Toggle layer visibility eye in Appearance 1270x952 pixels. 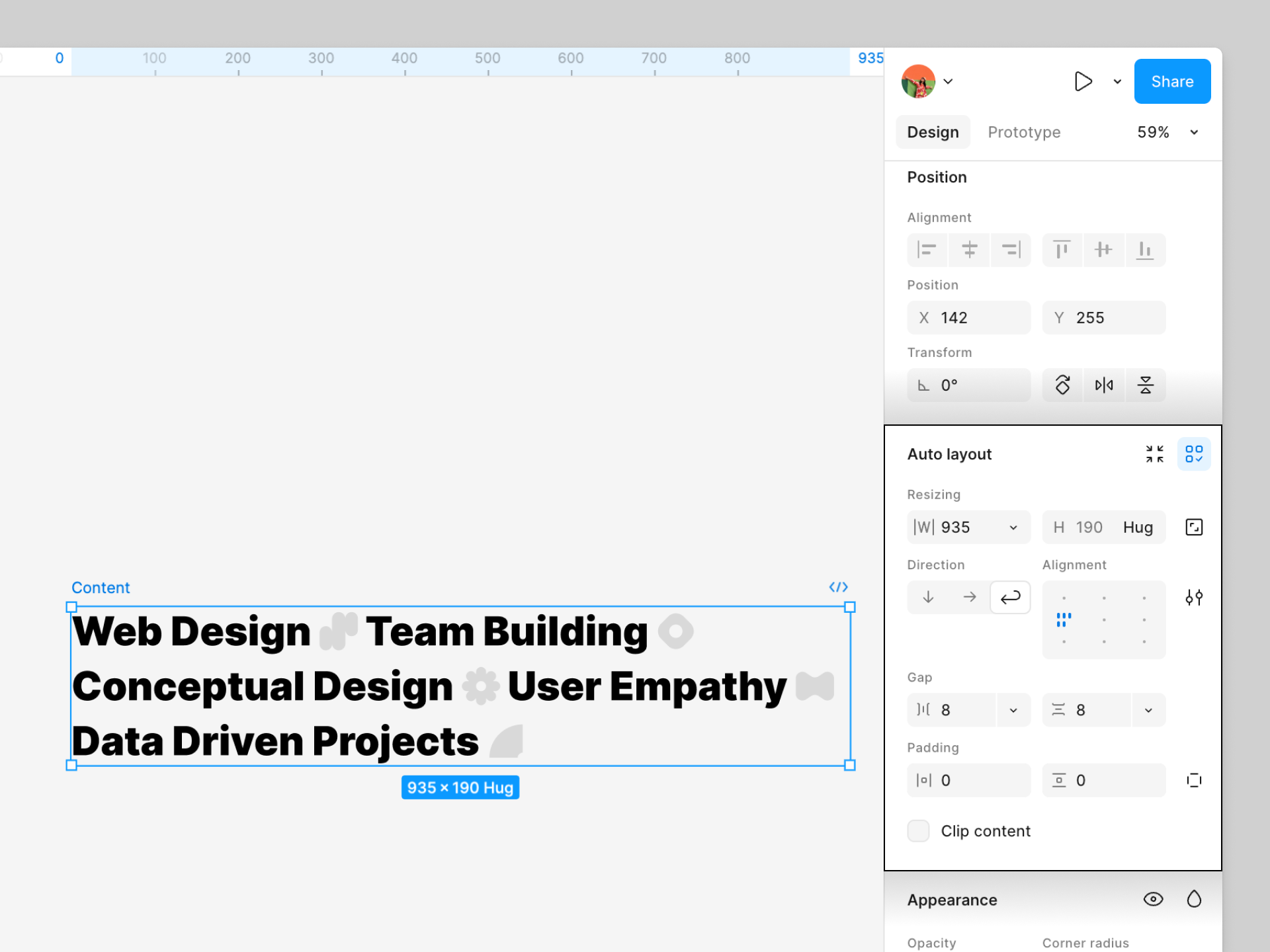(1153, 899)
